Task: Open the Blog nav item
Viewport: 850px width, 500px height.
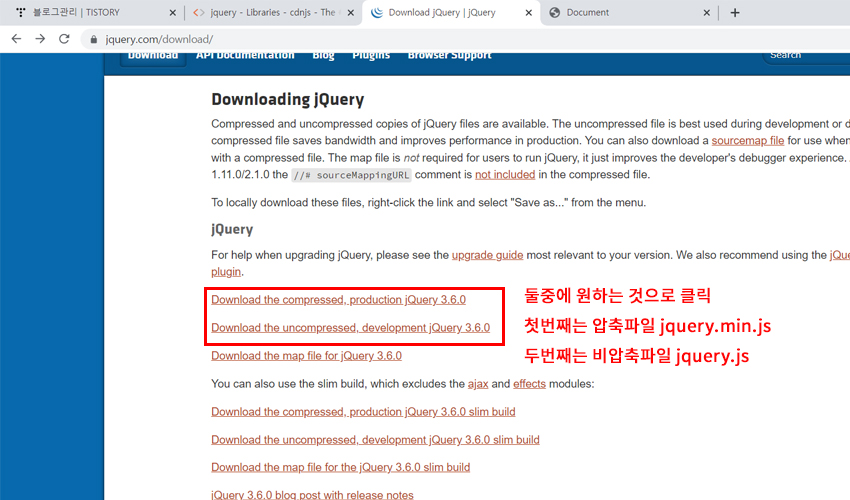Action: (x=323, y=55)
